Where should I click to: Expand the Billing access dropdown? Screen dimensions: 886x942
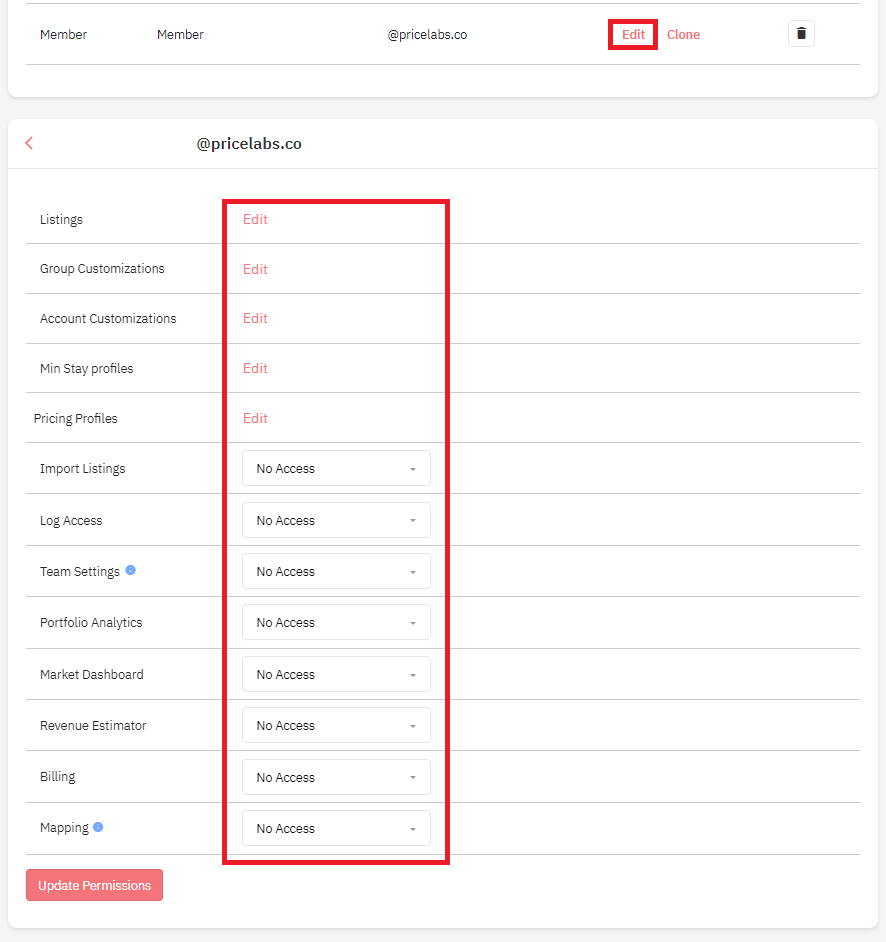[336, 778]
